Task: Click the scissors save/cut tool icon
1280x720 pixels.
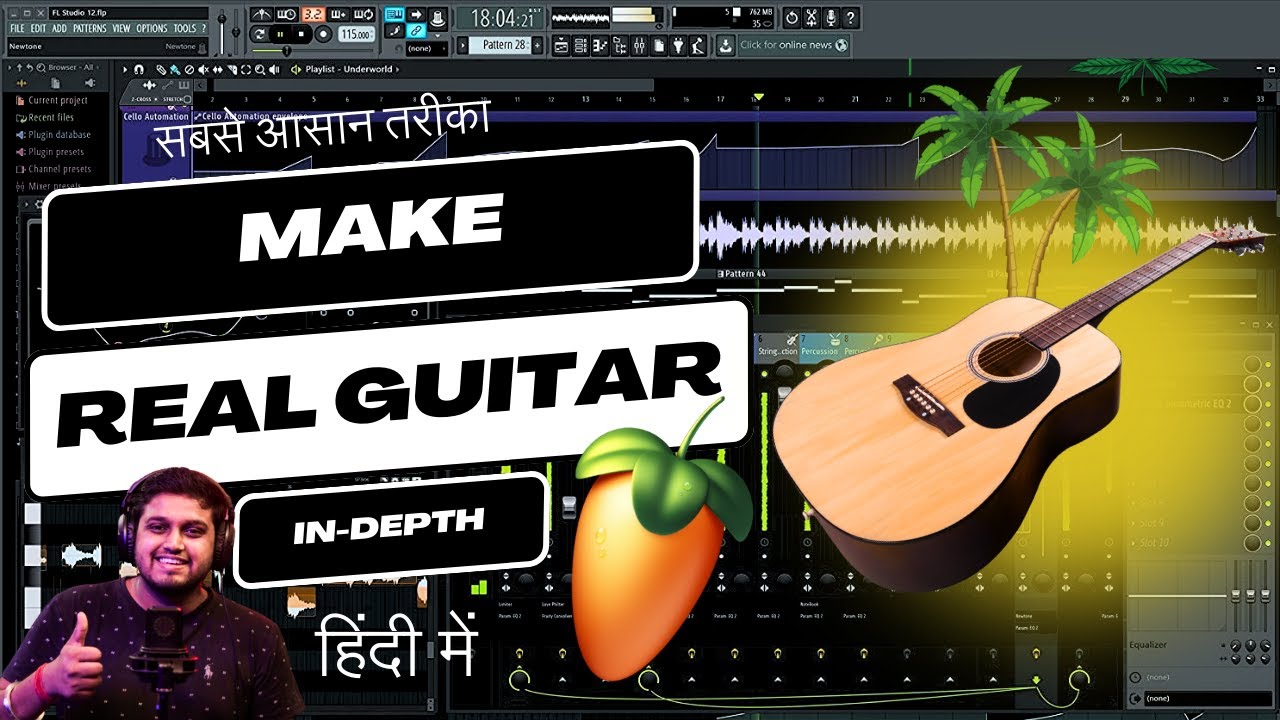Action: pos(812,18)
